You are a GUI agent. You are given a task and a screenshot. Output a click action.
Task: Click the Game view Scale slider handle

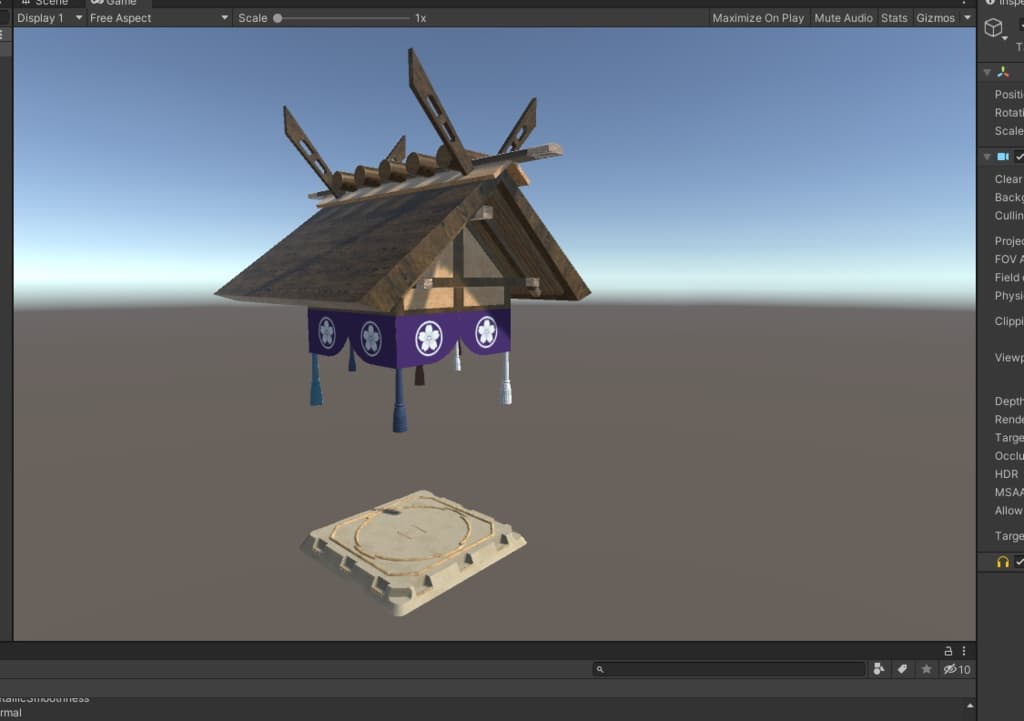(278, 18)
